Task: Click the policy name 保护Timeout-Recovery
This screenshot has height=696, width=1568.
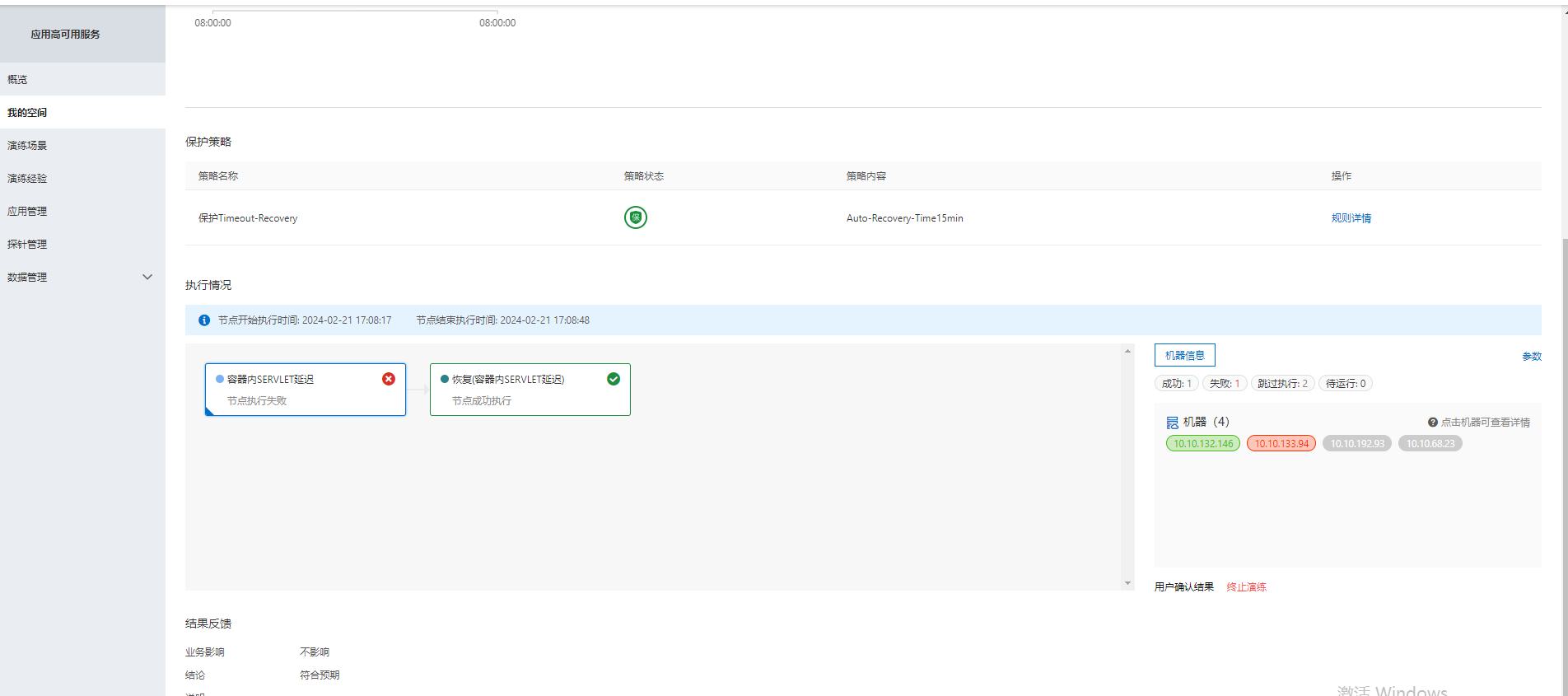Action: pyautogui.click(x=248, y=218)
